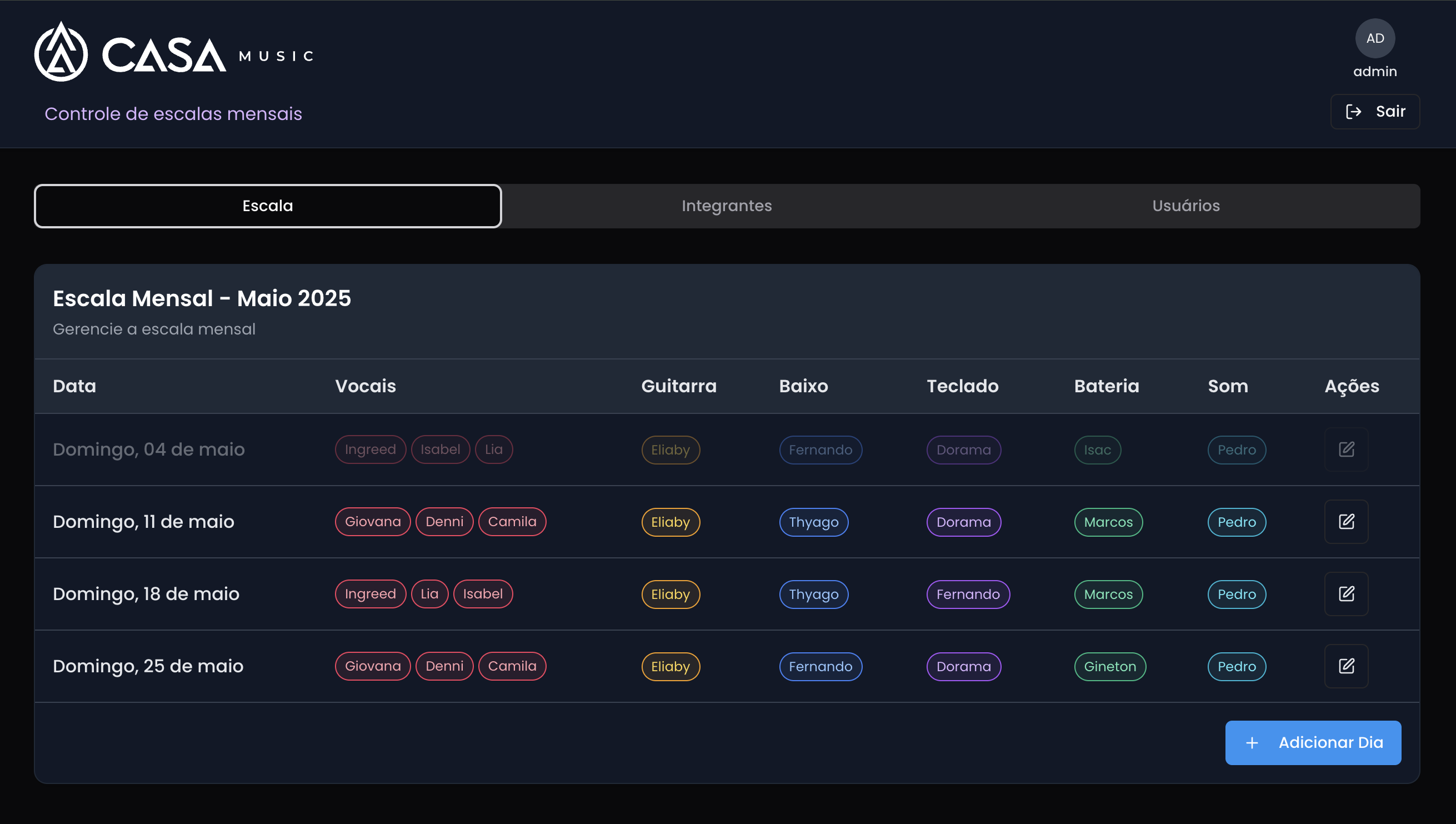This screenshot has height=824, width=1456.
Task: Click the Fernando teclado tag on 18 de maio
Action: [x=968, y=595]
